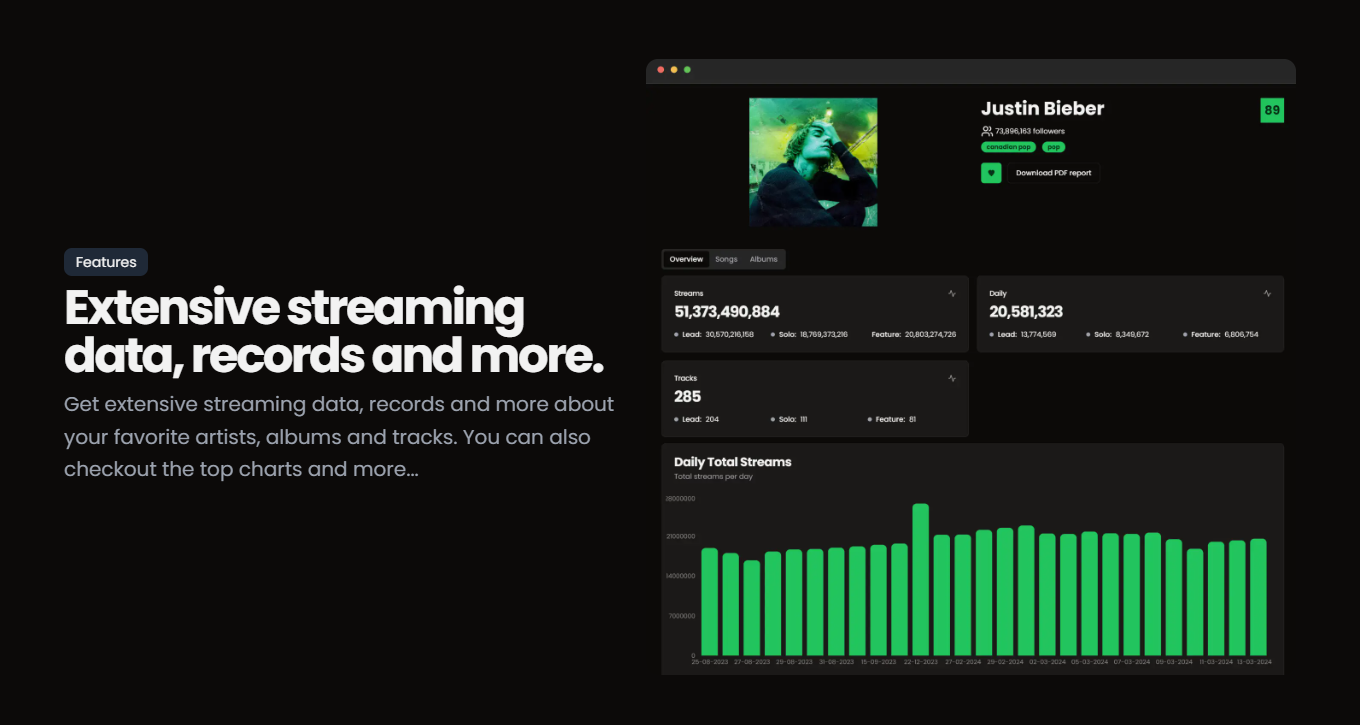Click the Features badge
Image resolution: width=1360 pixels, height=725 pixels.
coord(106,262)
